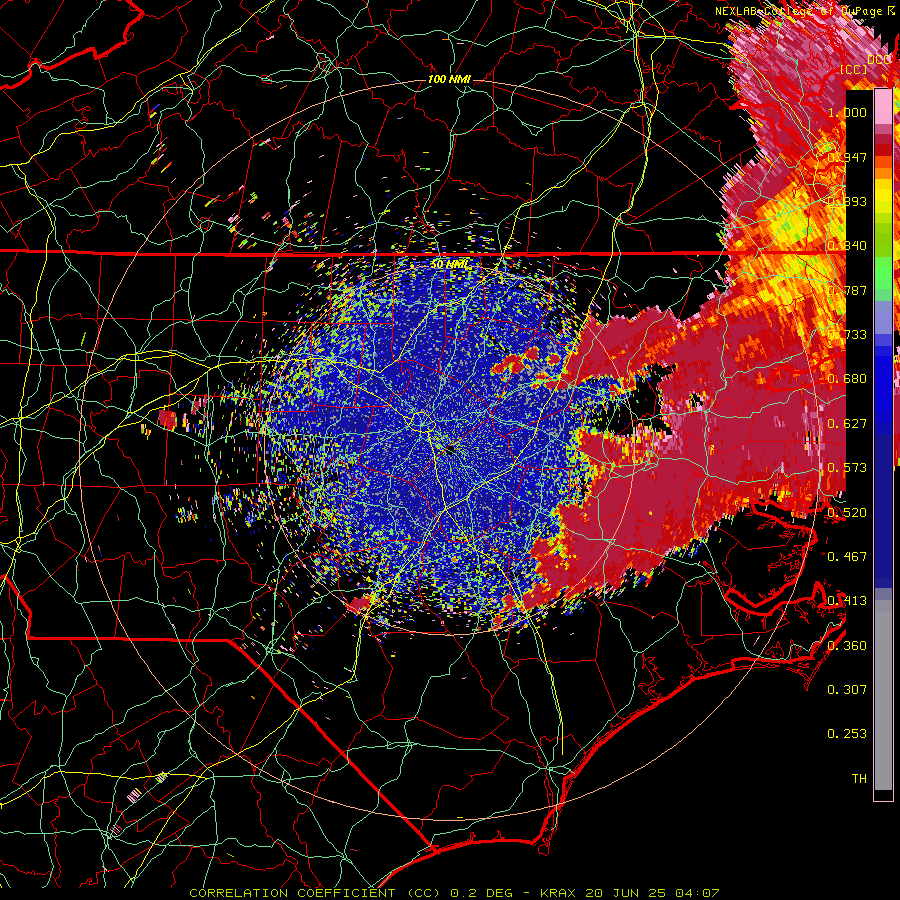Select the 0.307 legend value
Screen dimensions: 900x900
(847, 690)
